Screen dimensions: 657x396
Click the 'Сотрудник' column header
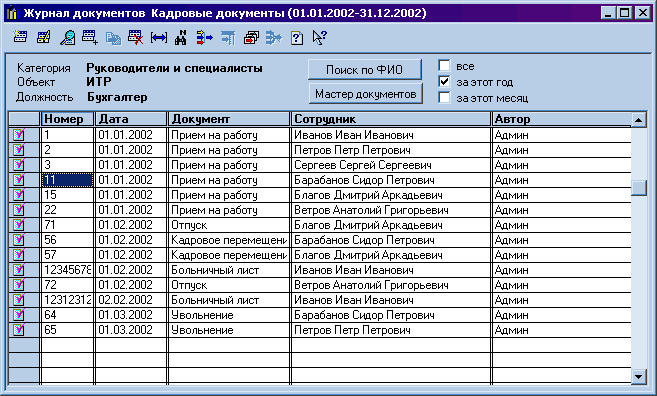pos(391,119)
